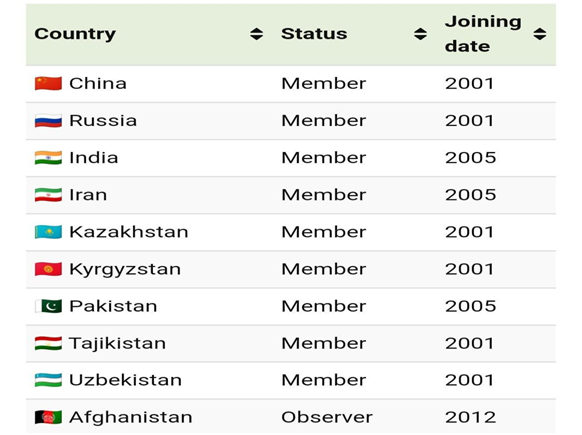This screenshot has width=582, height=435.
Task: Sort by Joining date column arrows
Action: point(540,34)
